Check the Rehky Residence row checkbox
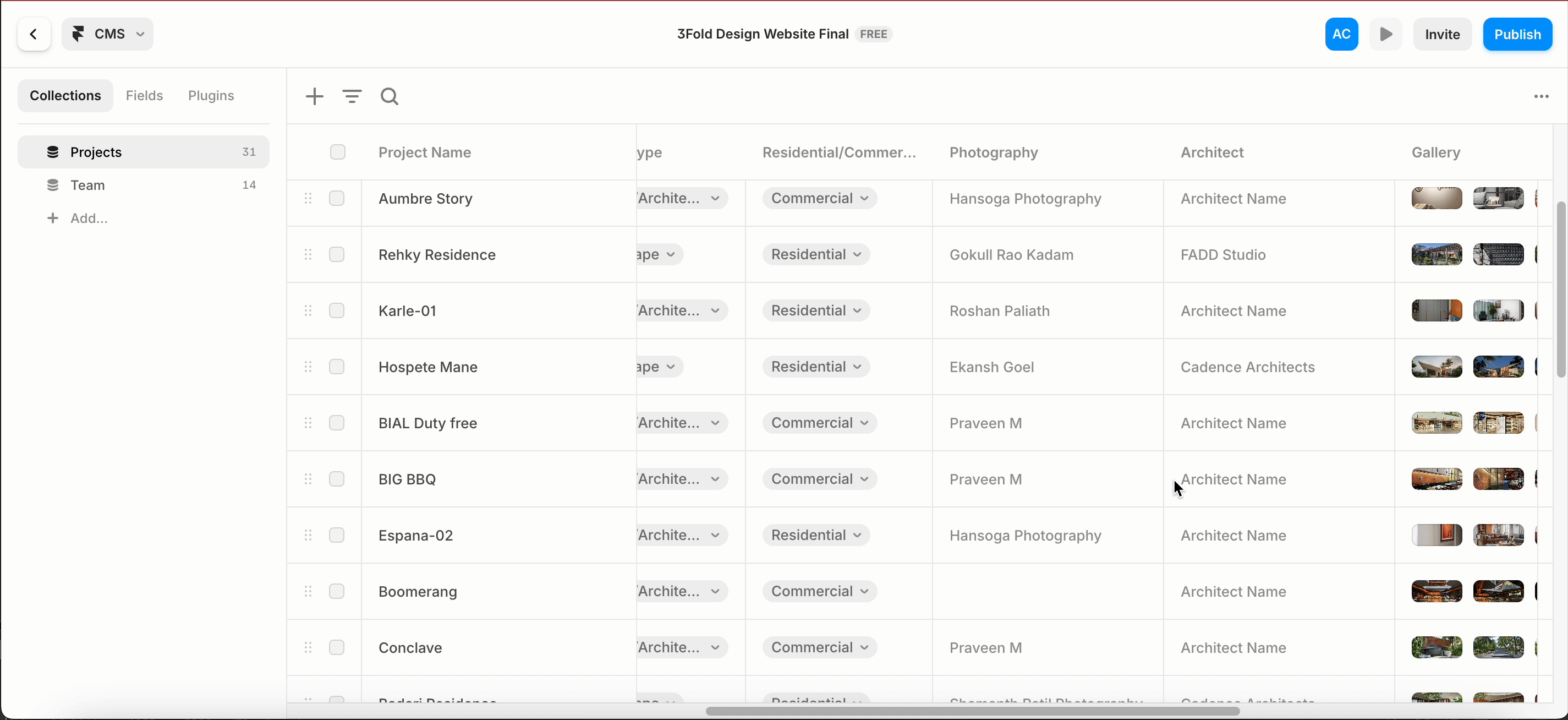 337,254
